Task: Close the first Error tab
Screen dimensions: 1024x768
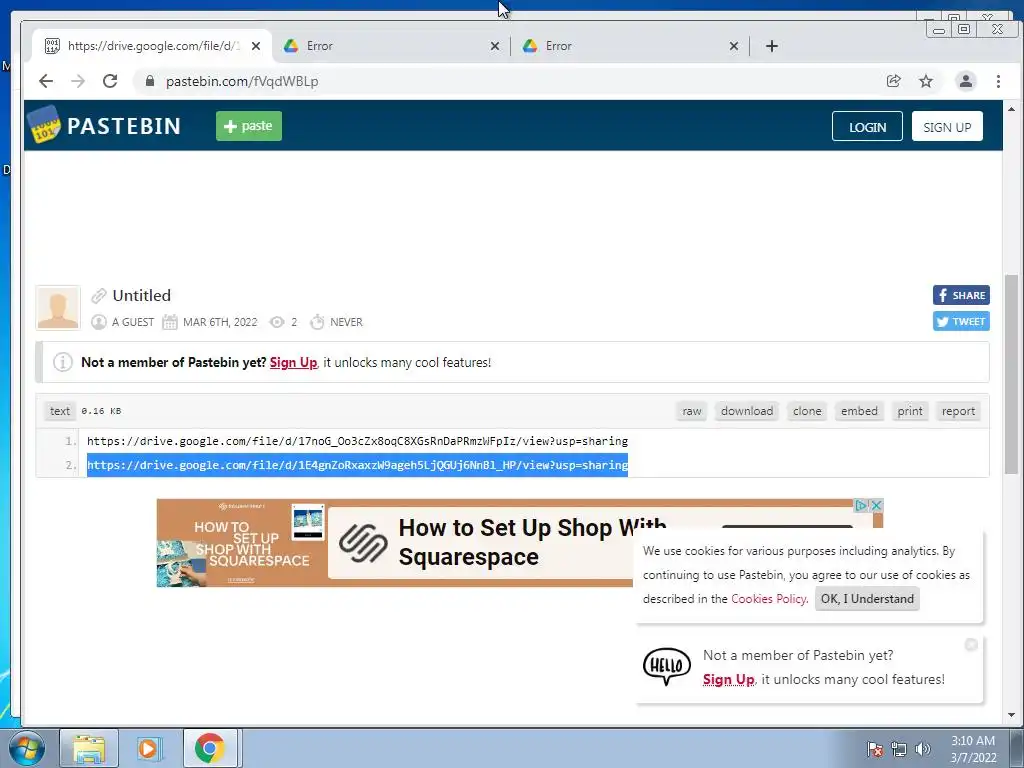Action: [494, 46]
